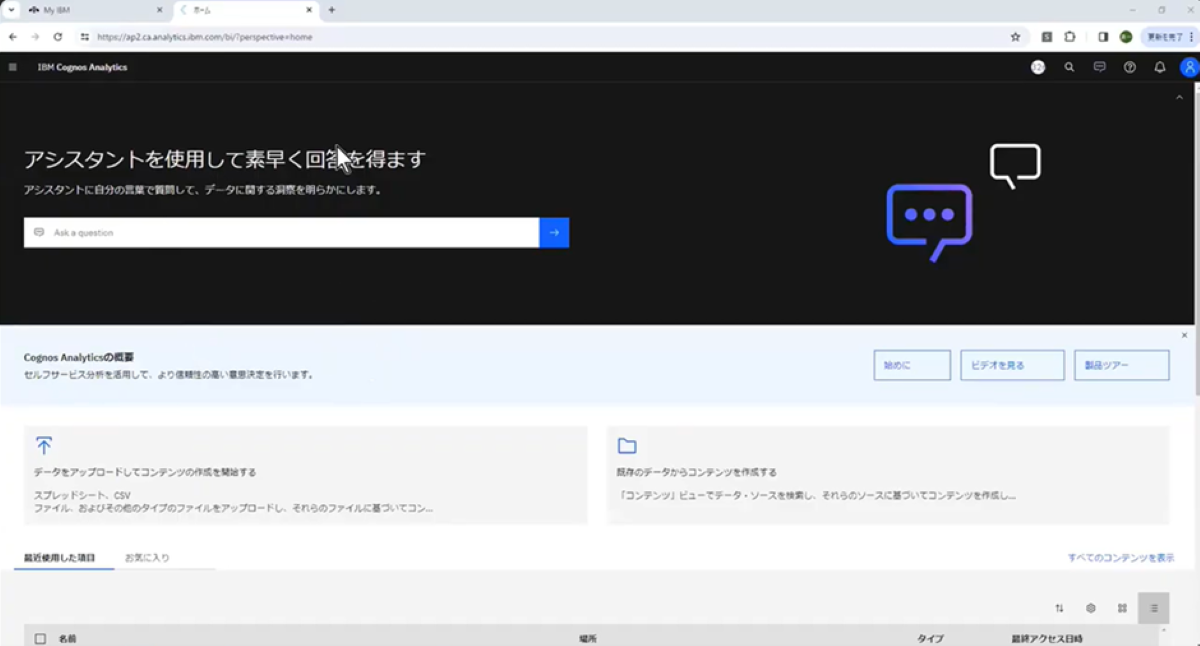The width and height of the screenshot is (1200, 646).
Task: Go forward in browser history
Action: [35, 37]
